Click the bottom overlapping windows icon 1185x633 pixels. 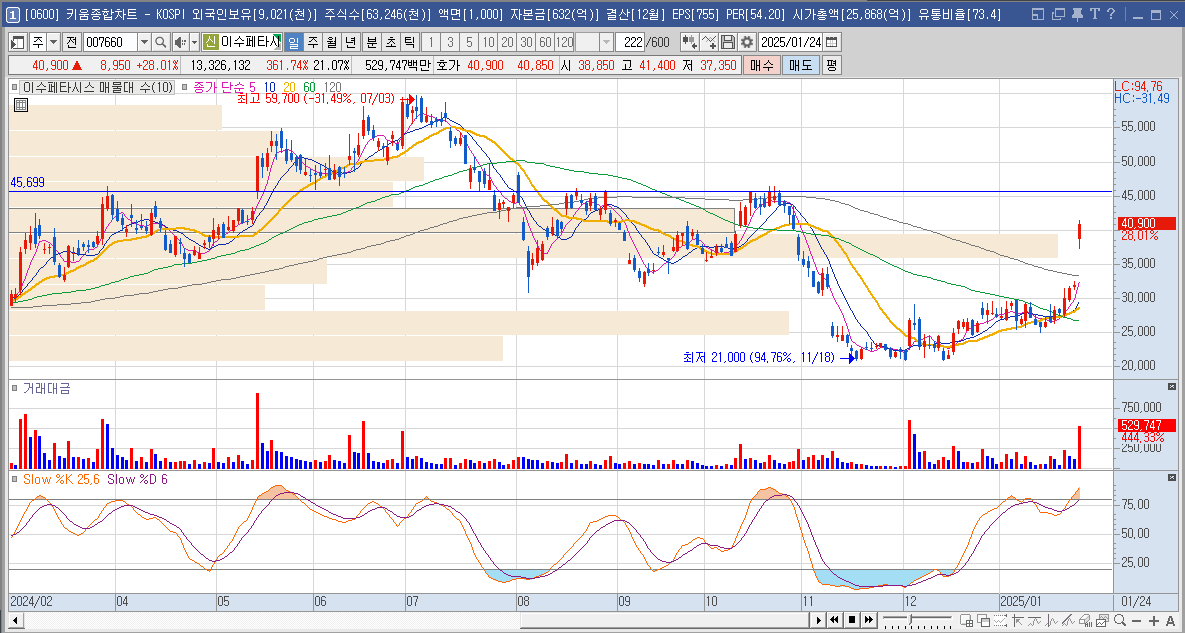[983, 621]
